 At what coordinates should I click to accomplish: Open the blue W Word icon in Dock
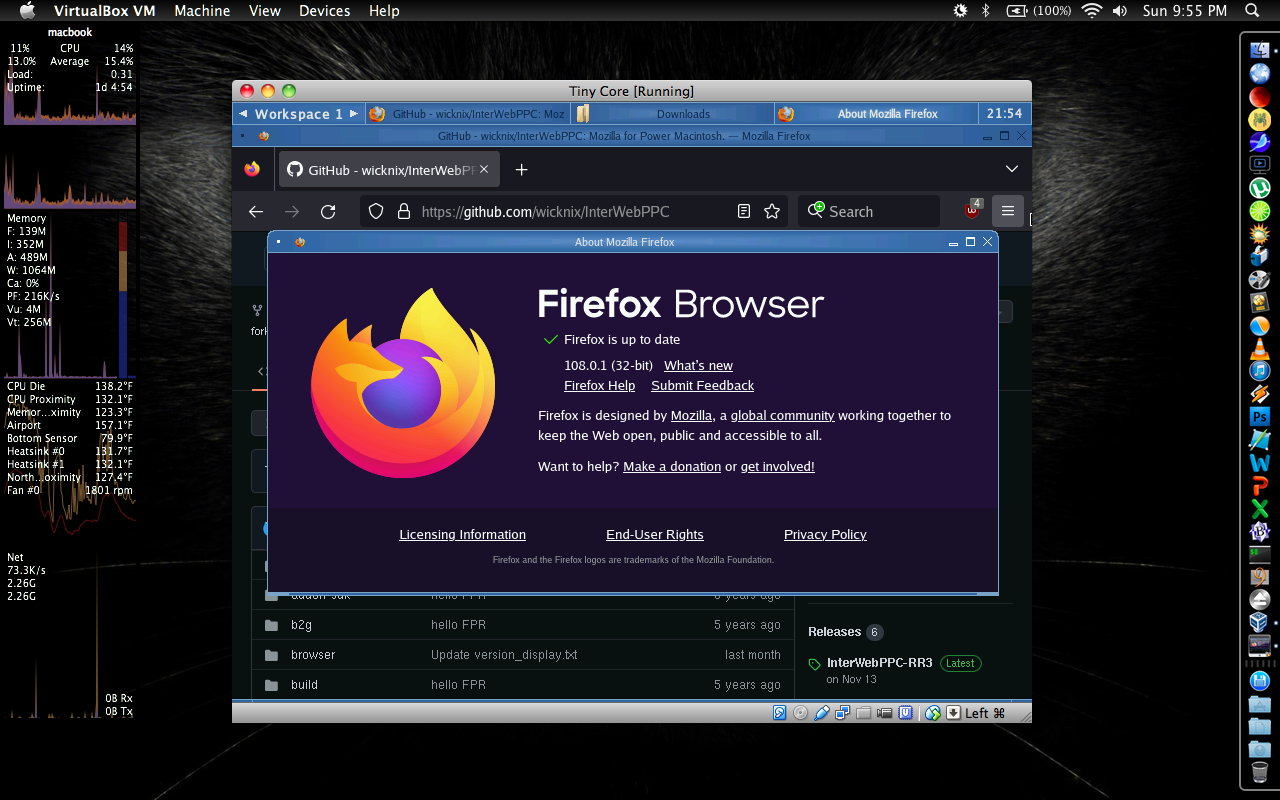pos(1259,463)
